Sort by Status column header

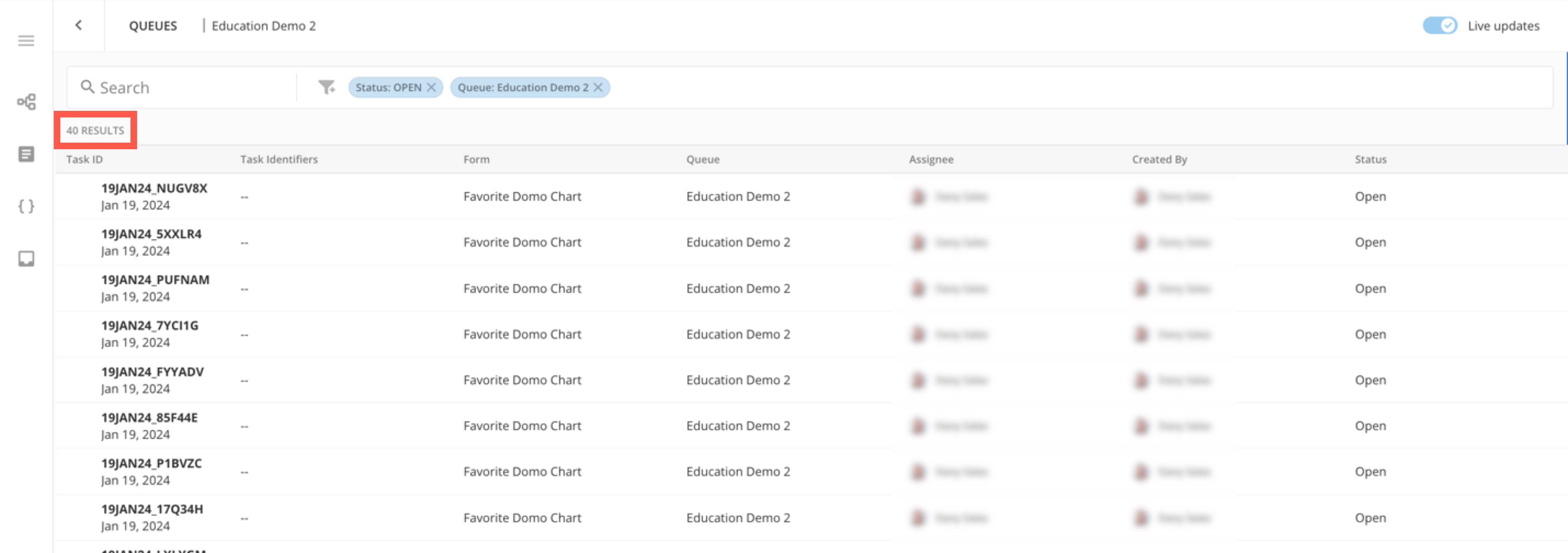pos(1370,159)
